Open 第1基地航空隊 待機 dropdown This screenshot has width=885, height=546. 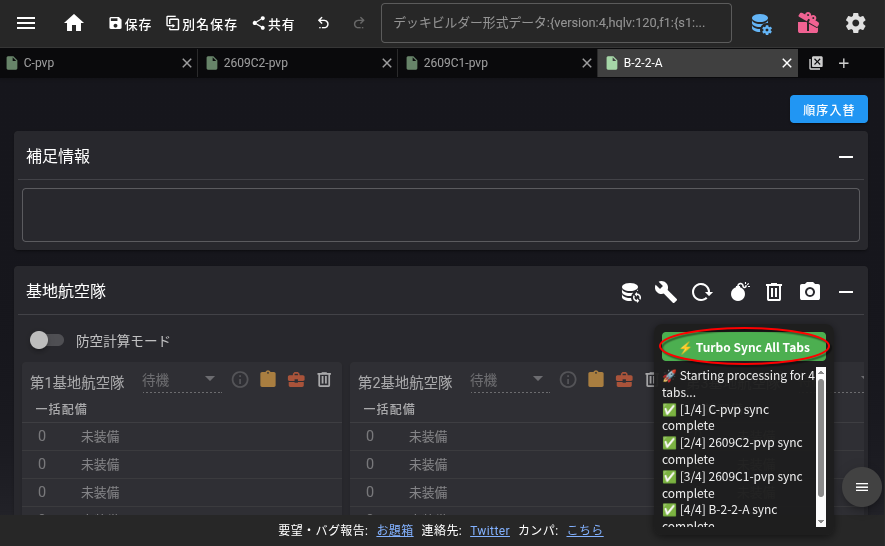180,381
